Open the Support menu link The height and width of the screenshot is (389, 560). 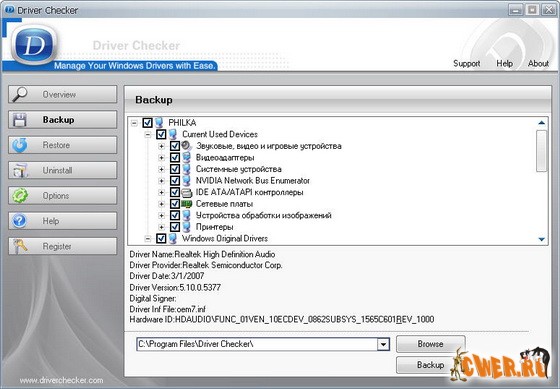point(466,63)
